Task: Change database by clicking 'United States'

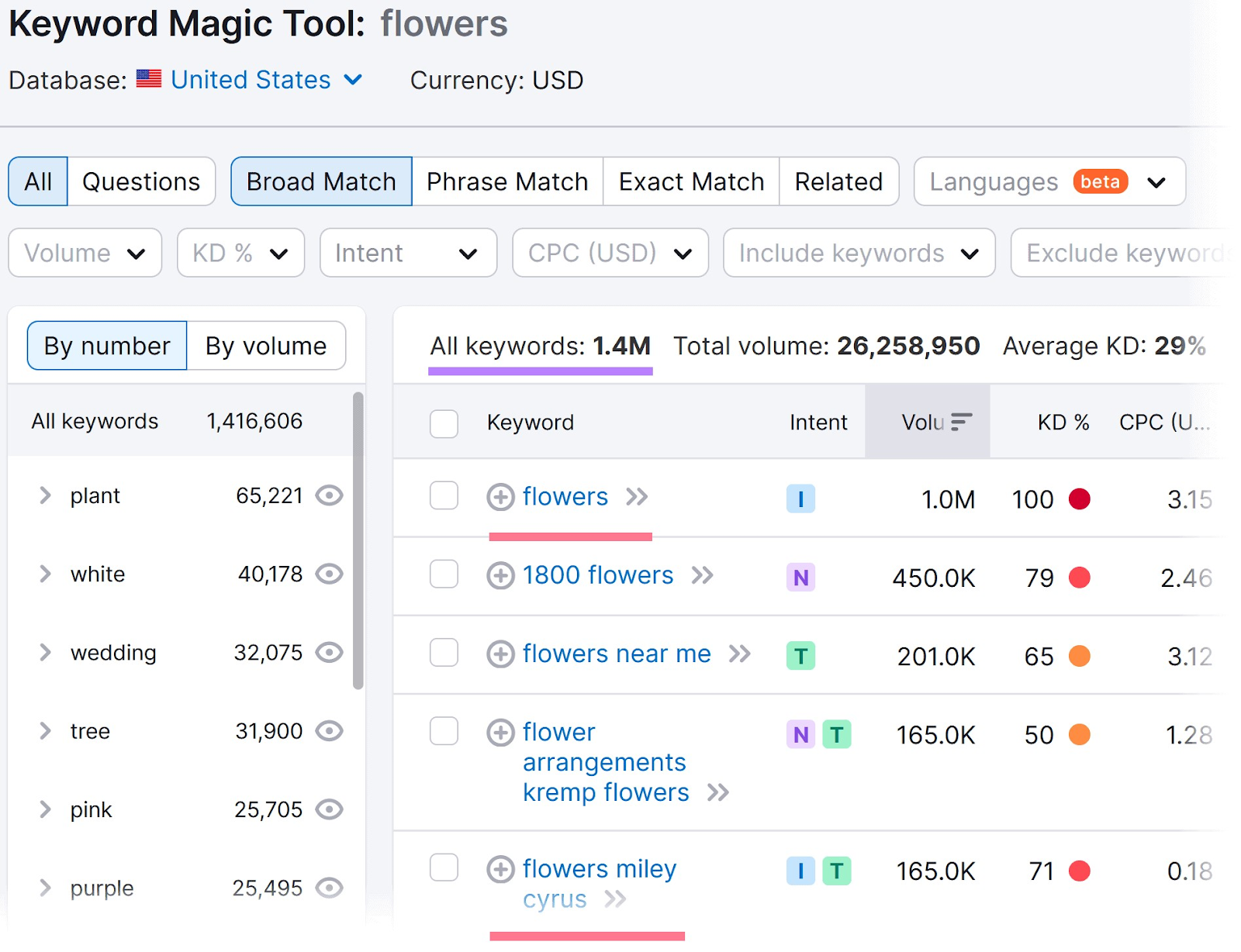Action: (x=249, y=78)
